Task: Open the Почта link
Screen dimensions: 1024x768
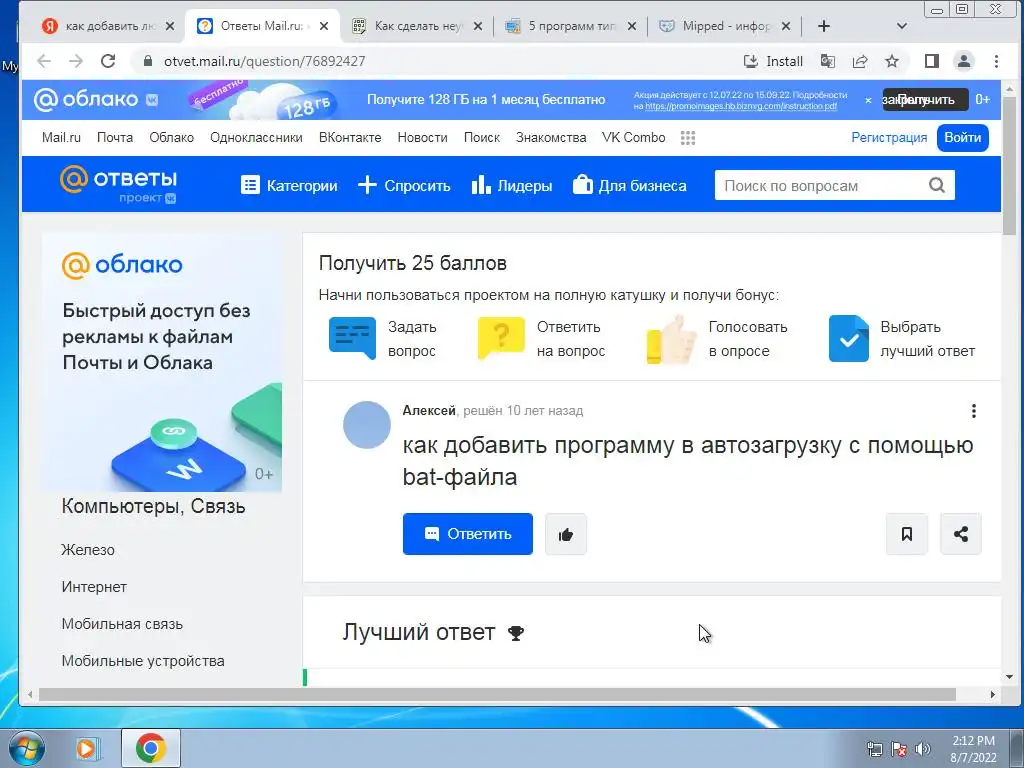Action: pyautogui.click(x=115, y=138)
